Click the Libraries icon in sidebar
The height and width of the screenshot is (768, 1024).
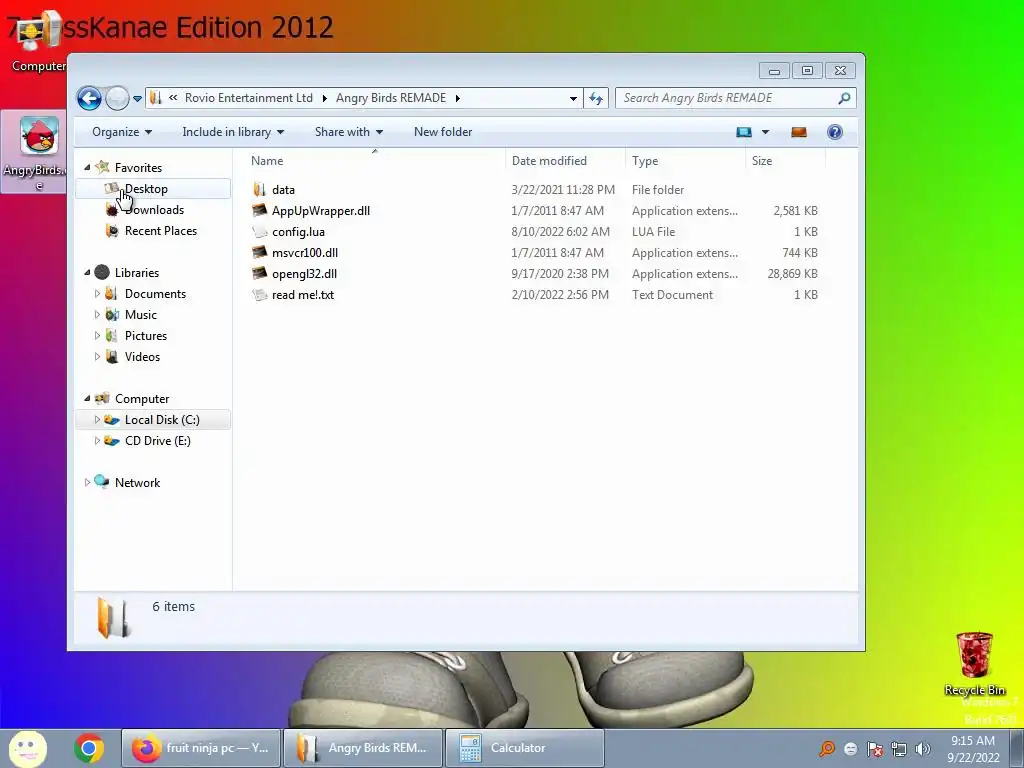[102, 272]
